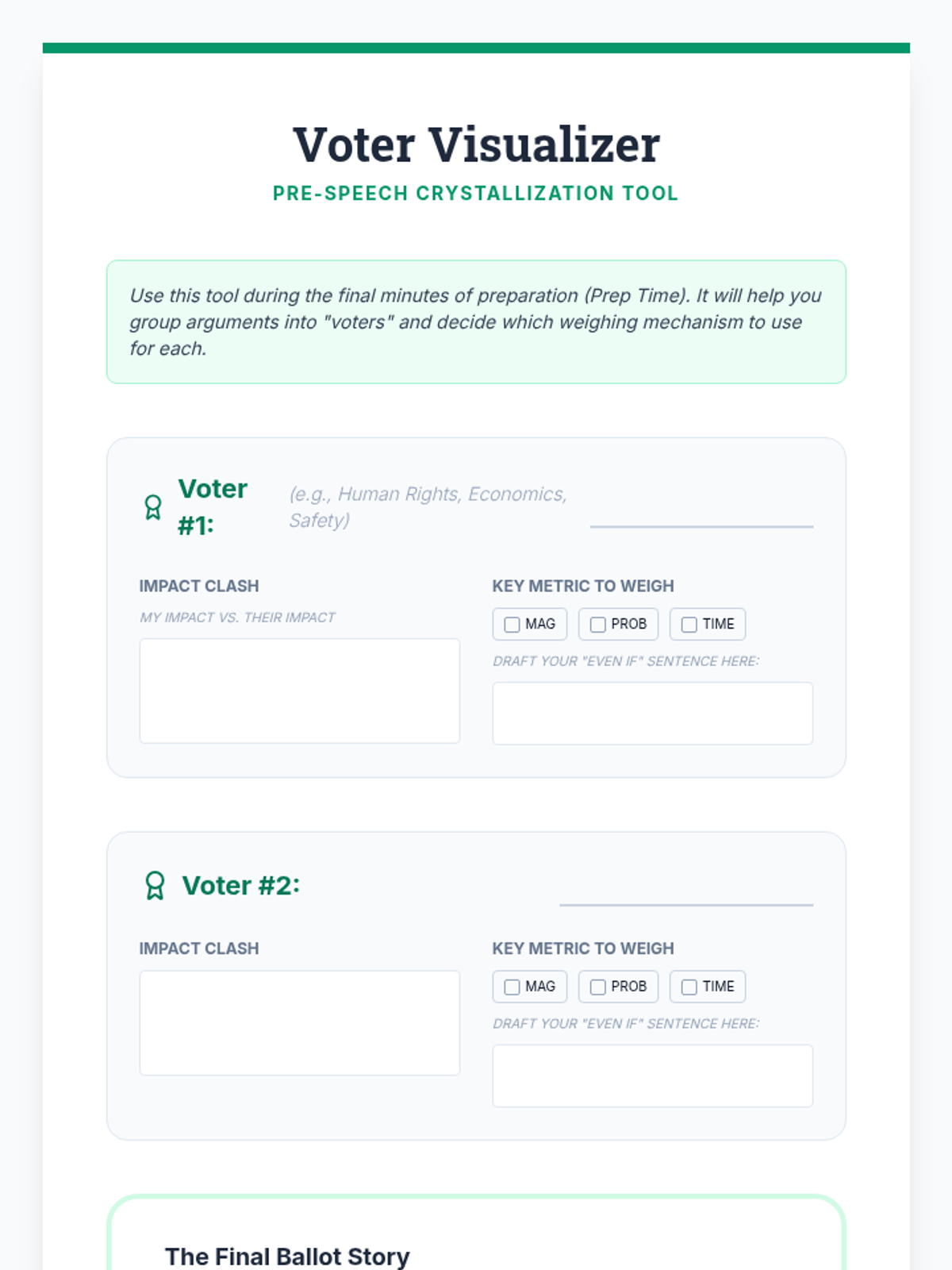Click Voter #1 "Even If" sentence box

point(652,713)
